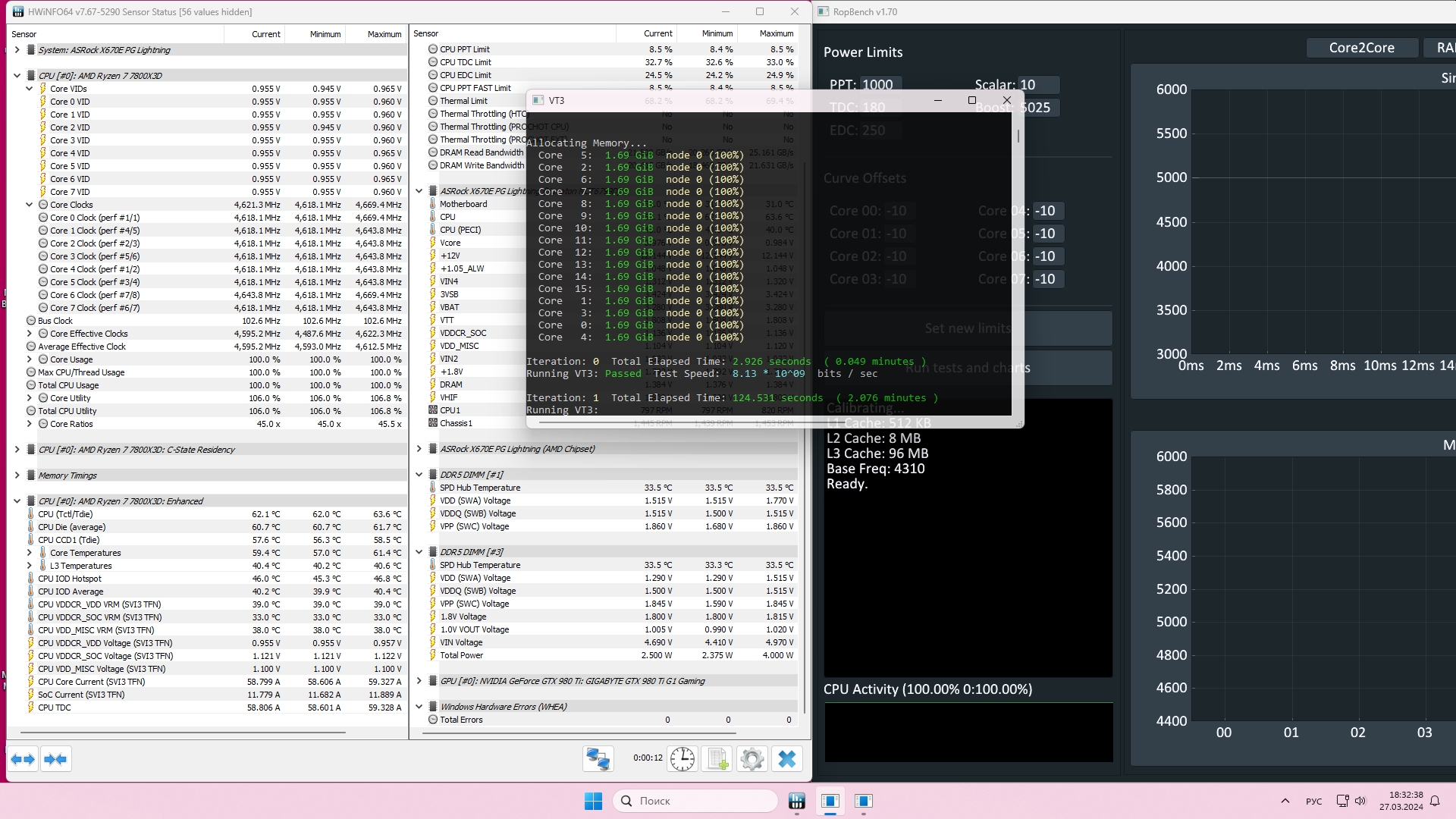Click the shrink columns arrows icon
The image size is (1456, 819).
(x=55, y=759)
